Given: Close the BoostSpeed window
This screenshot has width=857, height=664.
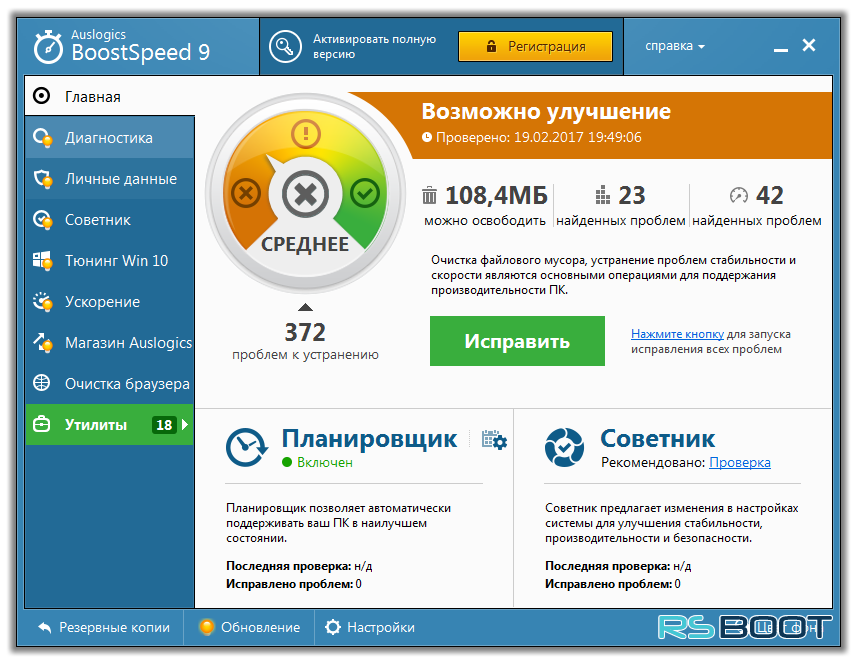Looking at the screenshot, I should pyautogui.click(x=809, y=45).
